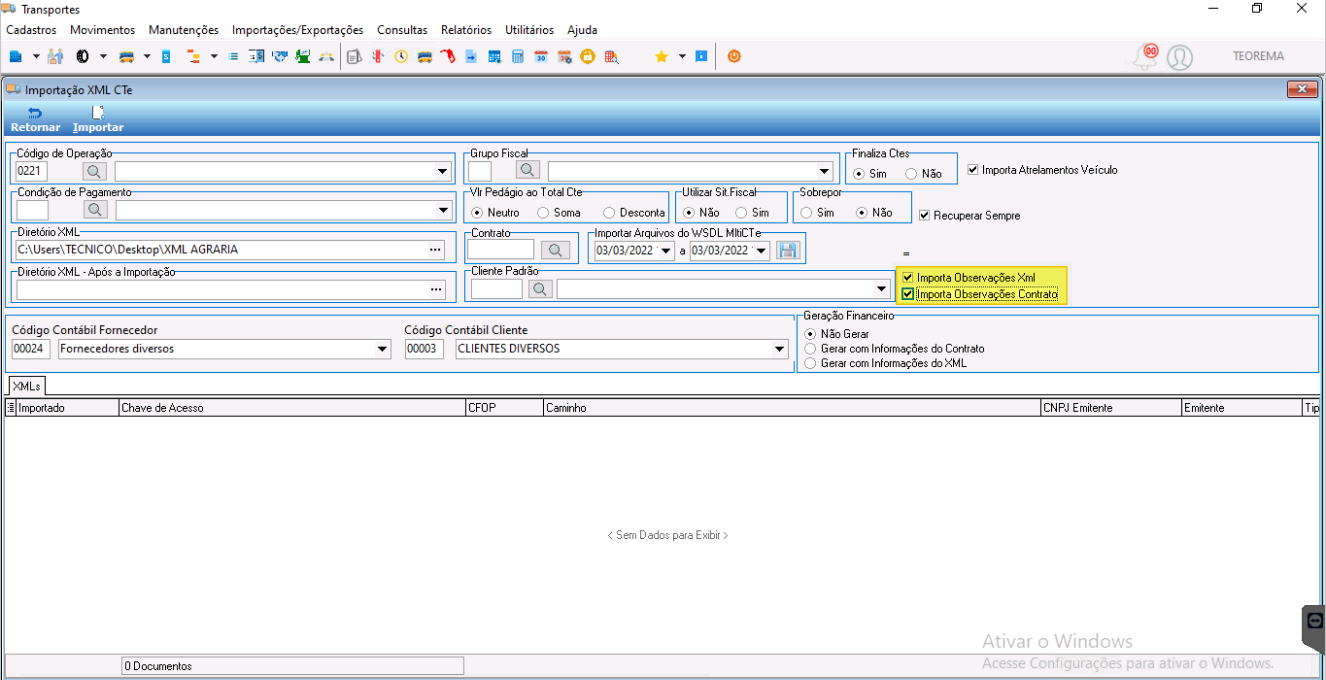Select Soma for Vlr Pedágio
Screen dimensions: 1326x680
tap(543, 212)
